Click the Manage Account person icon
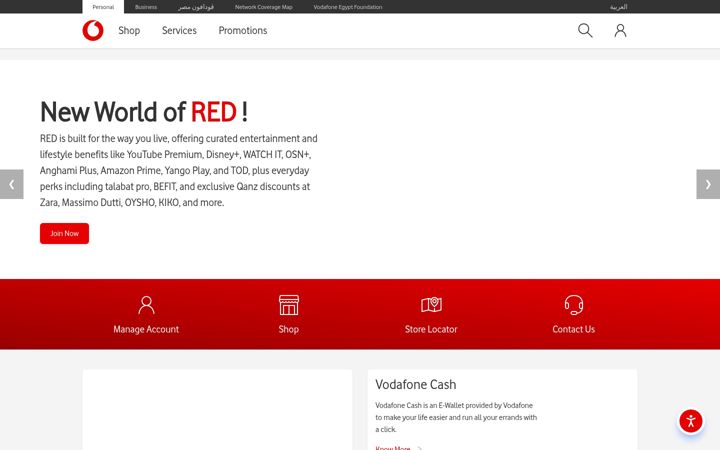Image resolution: width=720 pixels, height=450 pixels. [146, 305]
